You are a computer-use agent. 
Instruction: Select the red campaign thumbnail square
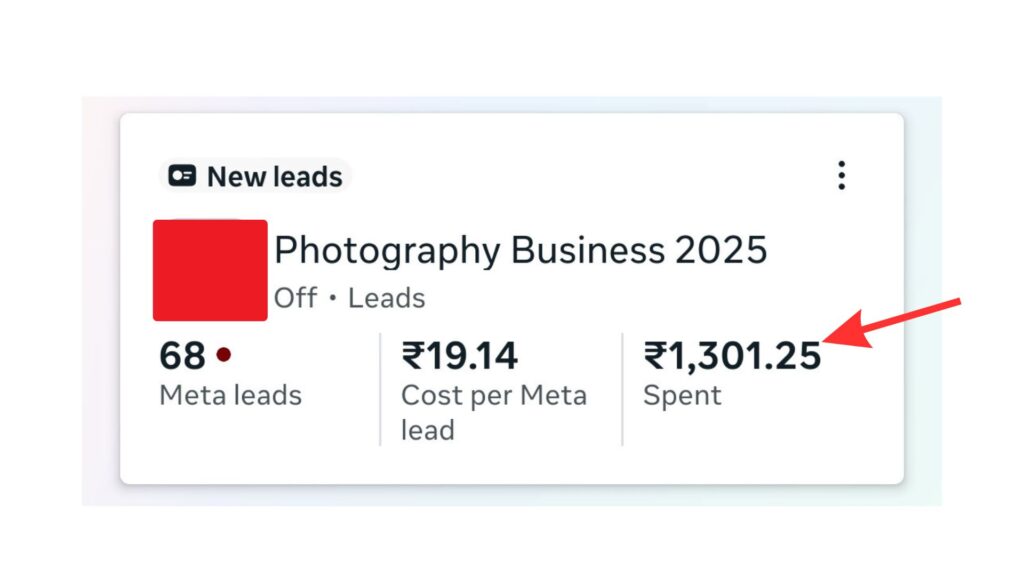click(x=210, y=270)
